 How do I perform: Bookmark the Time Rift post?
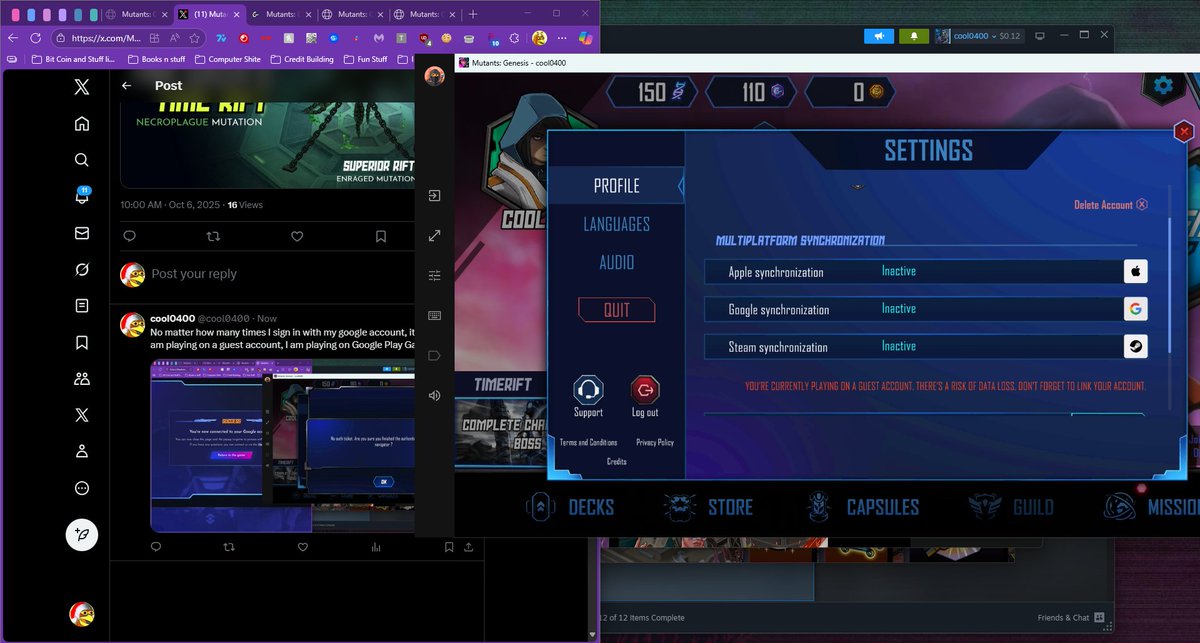coord(381,236)
